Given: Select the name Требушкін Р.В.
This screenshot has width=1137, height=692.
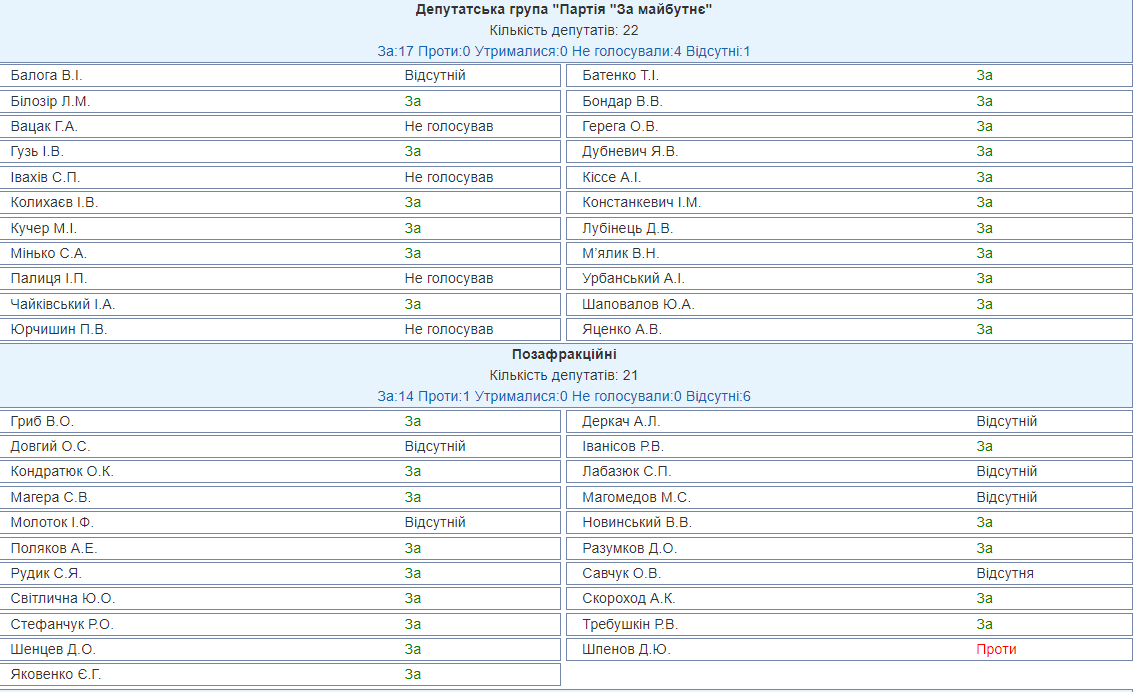Looking at the screenshot, I should [x=629, y=625].
